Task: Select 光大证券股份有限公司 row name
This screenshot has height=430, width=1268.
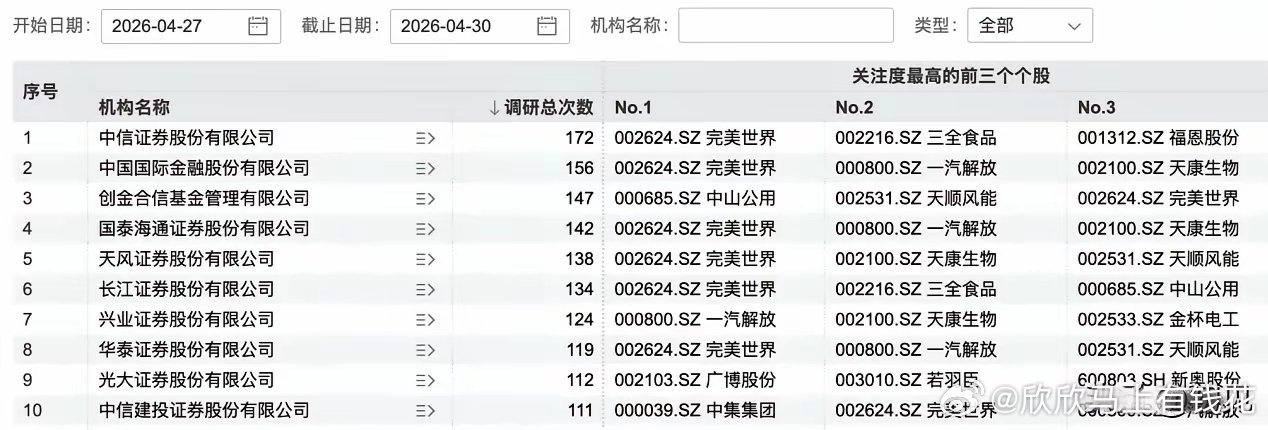Action: click(x=186, y=380)
